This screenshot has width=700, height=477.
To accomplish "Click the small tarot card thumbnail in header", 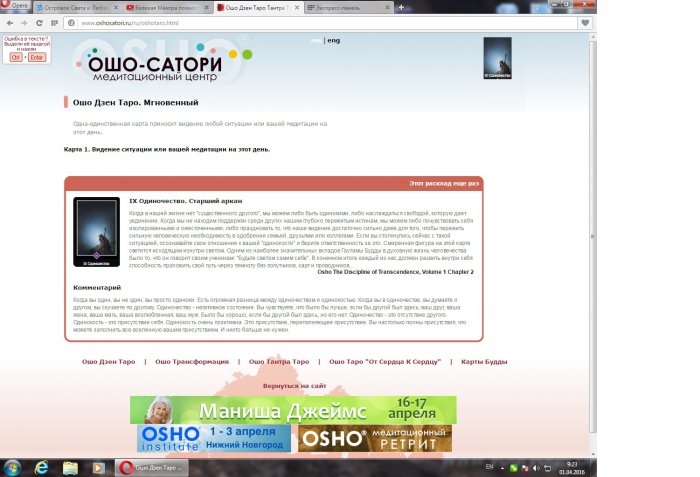I will (497, 58).
